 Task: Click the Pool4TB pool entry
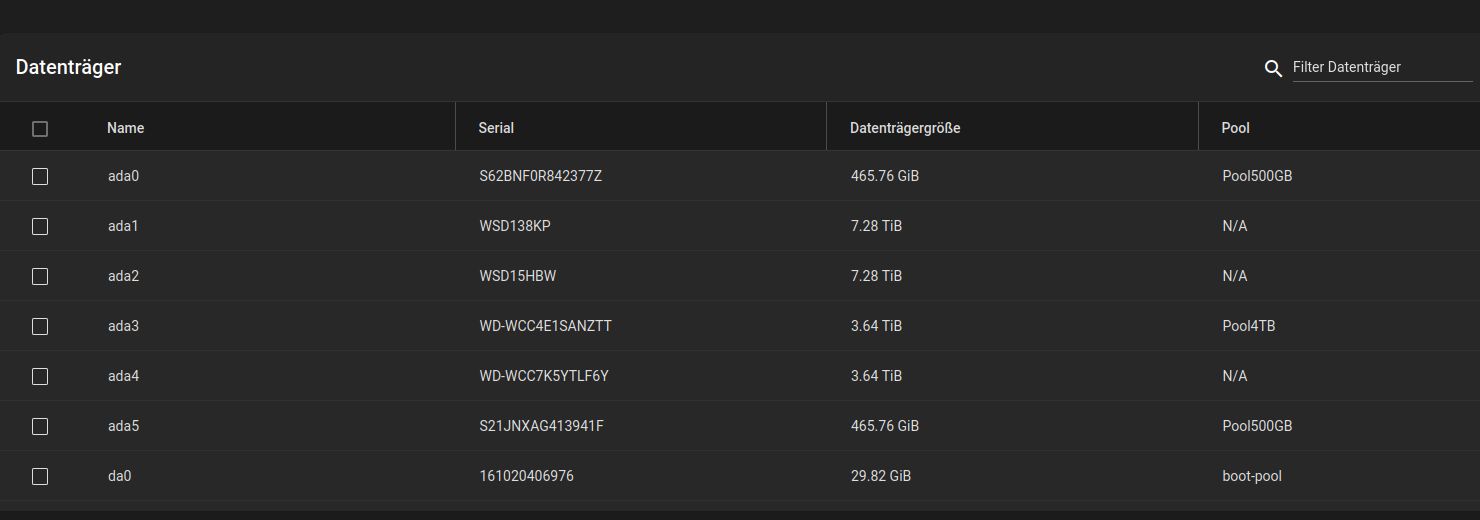coord(1248,326)
